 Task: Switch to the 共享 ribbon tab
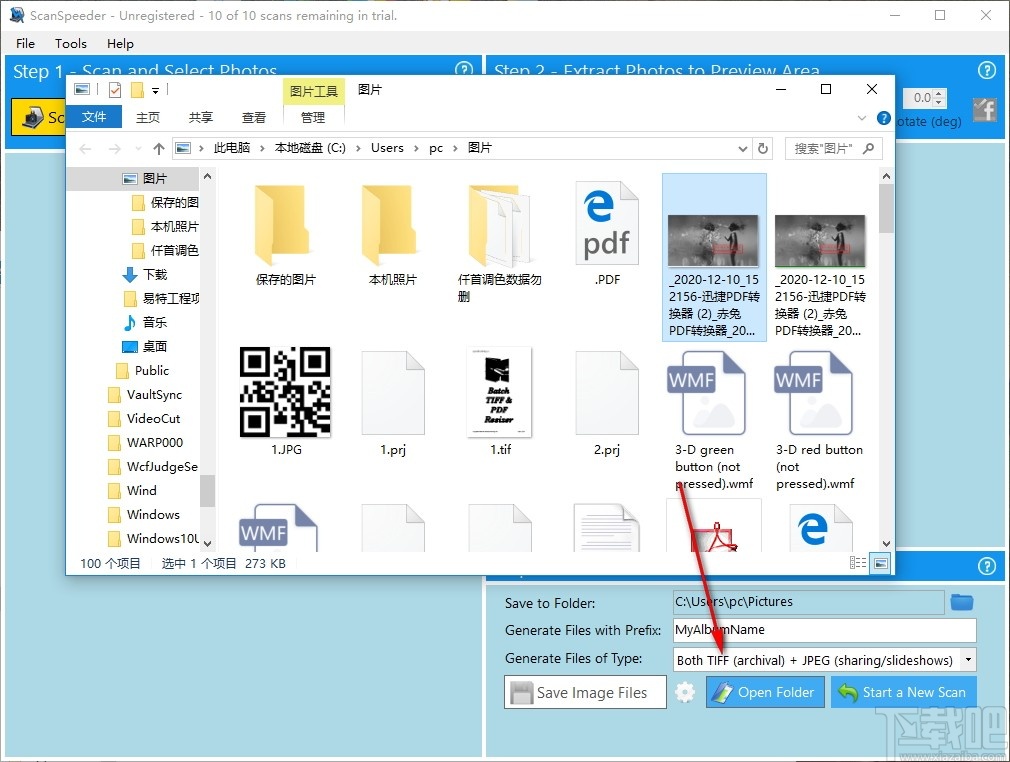point(201,117)
